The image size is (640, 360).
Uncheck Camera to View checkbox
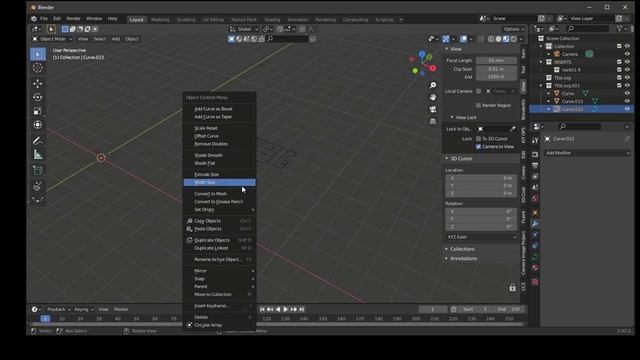[x=478, y=147]
